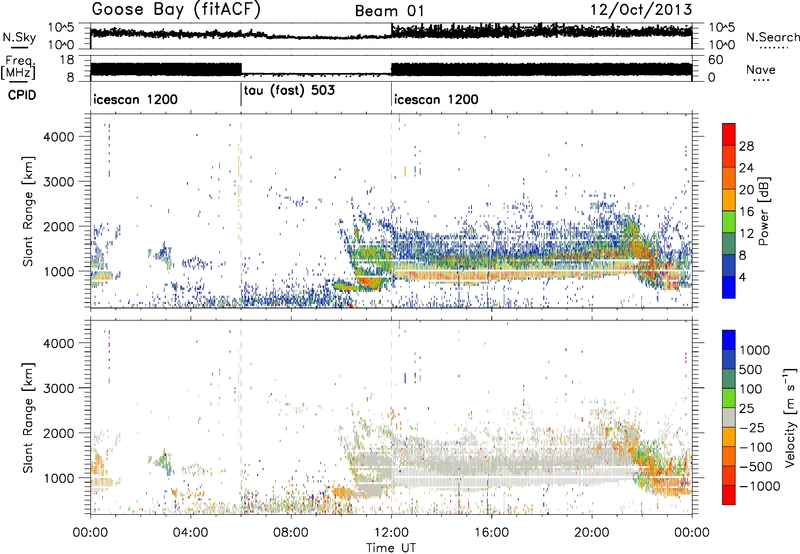This screenshot has height=554, width=800.
Task: Click the 'N.Sky' legend label
Action: [x=19, y=37]
